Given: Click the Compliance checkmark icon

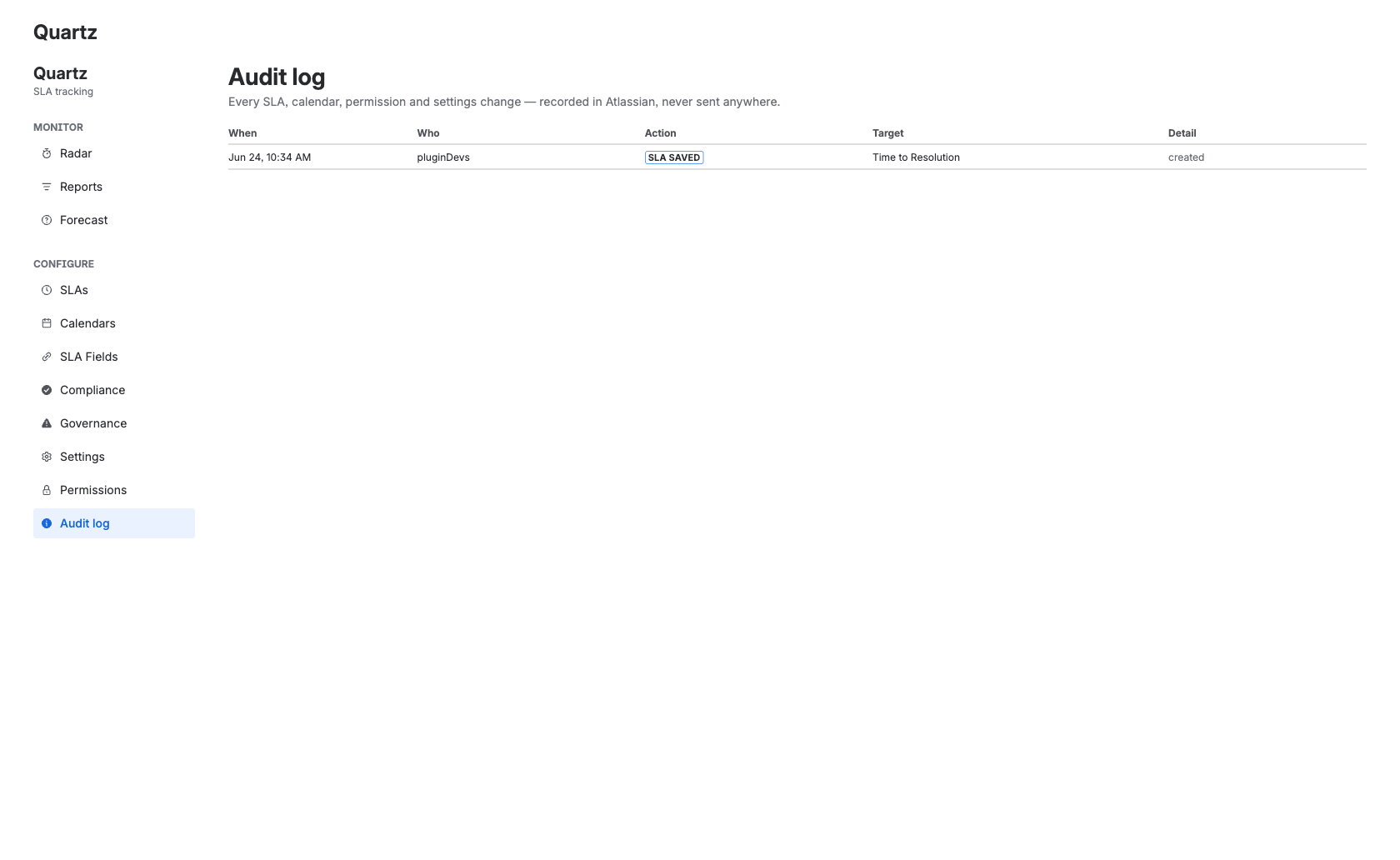Looking at the screenshot, I should pyautogui.click(x=47, y=390).
